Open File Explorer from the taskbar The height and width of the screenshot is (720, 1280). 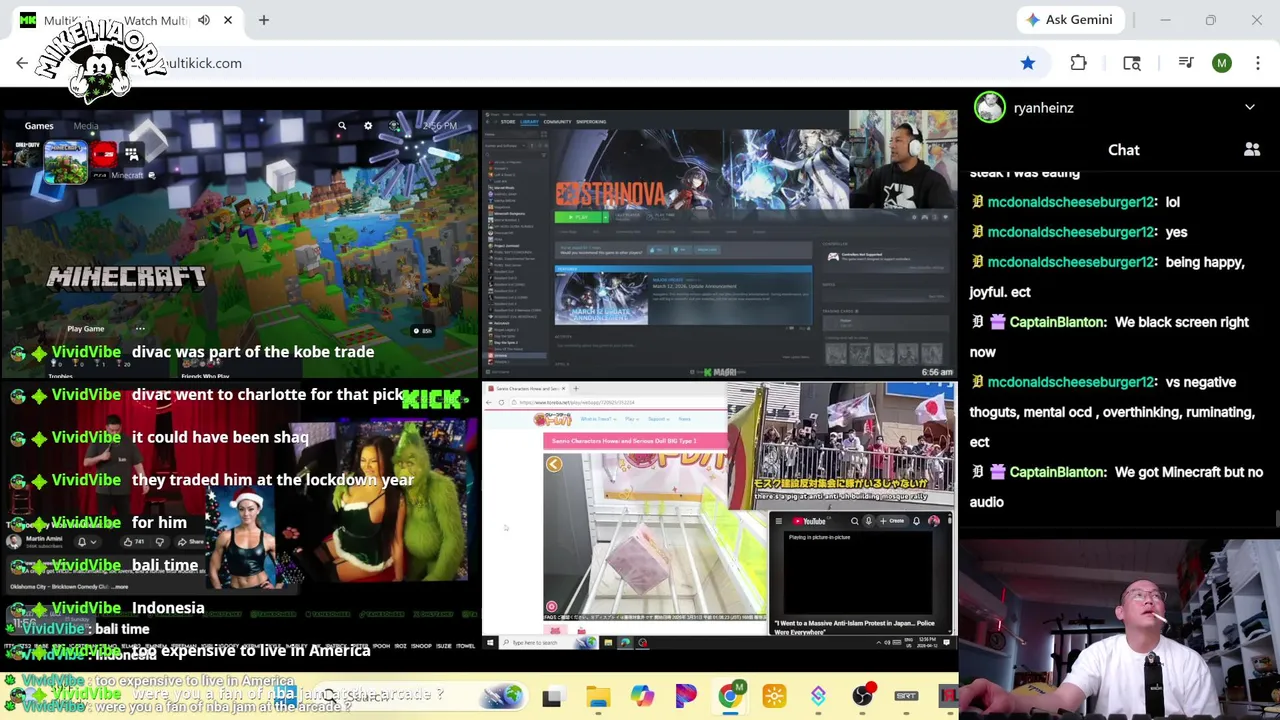pos(598,697)
